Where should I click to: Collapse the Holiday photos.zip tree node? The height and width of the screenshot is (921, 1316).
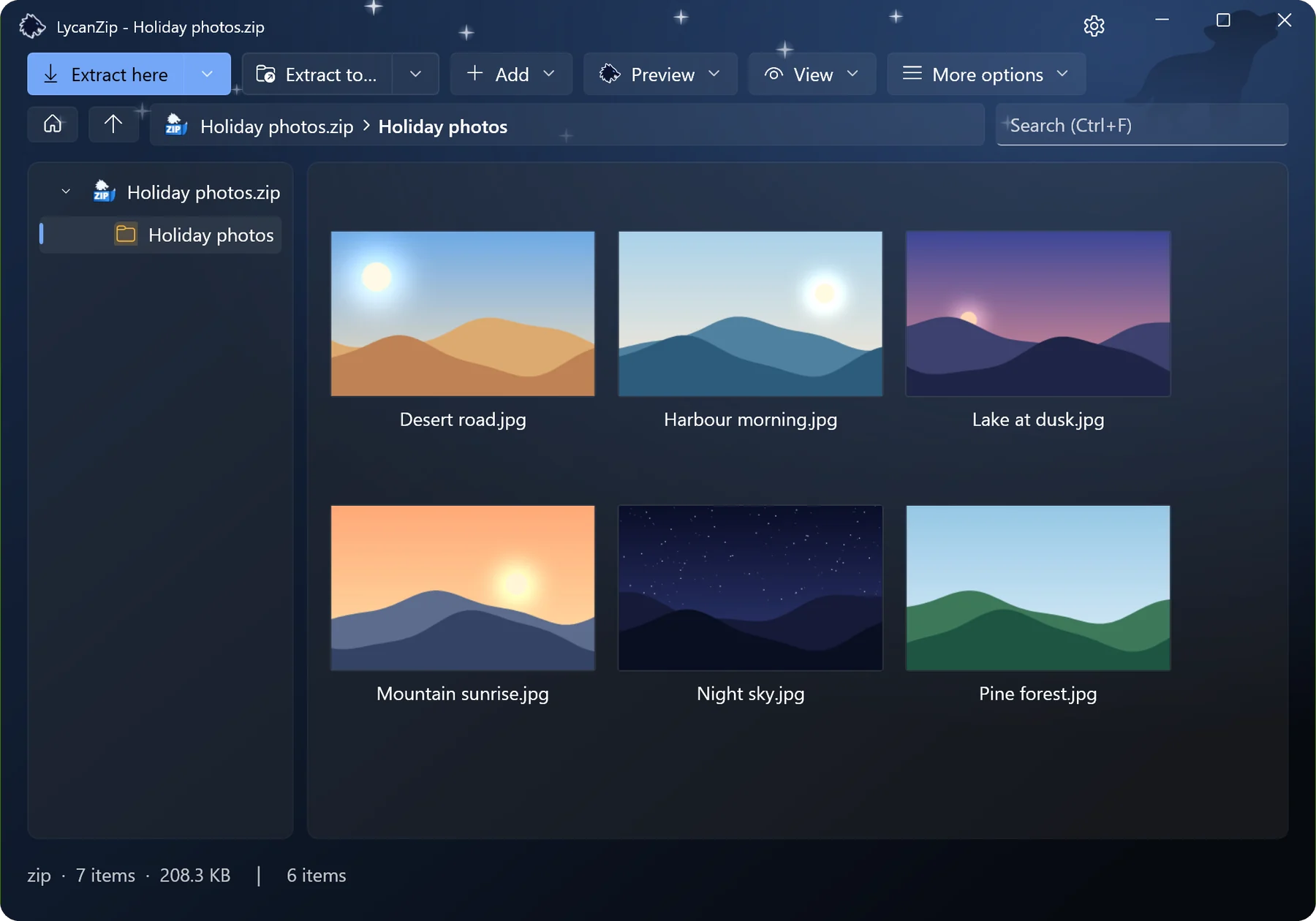[66, 192]
